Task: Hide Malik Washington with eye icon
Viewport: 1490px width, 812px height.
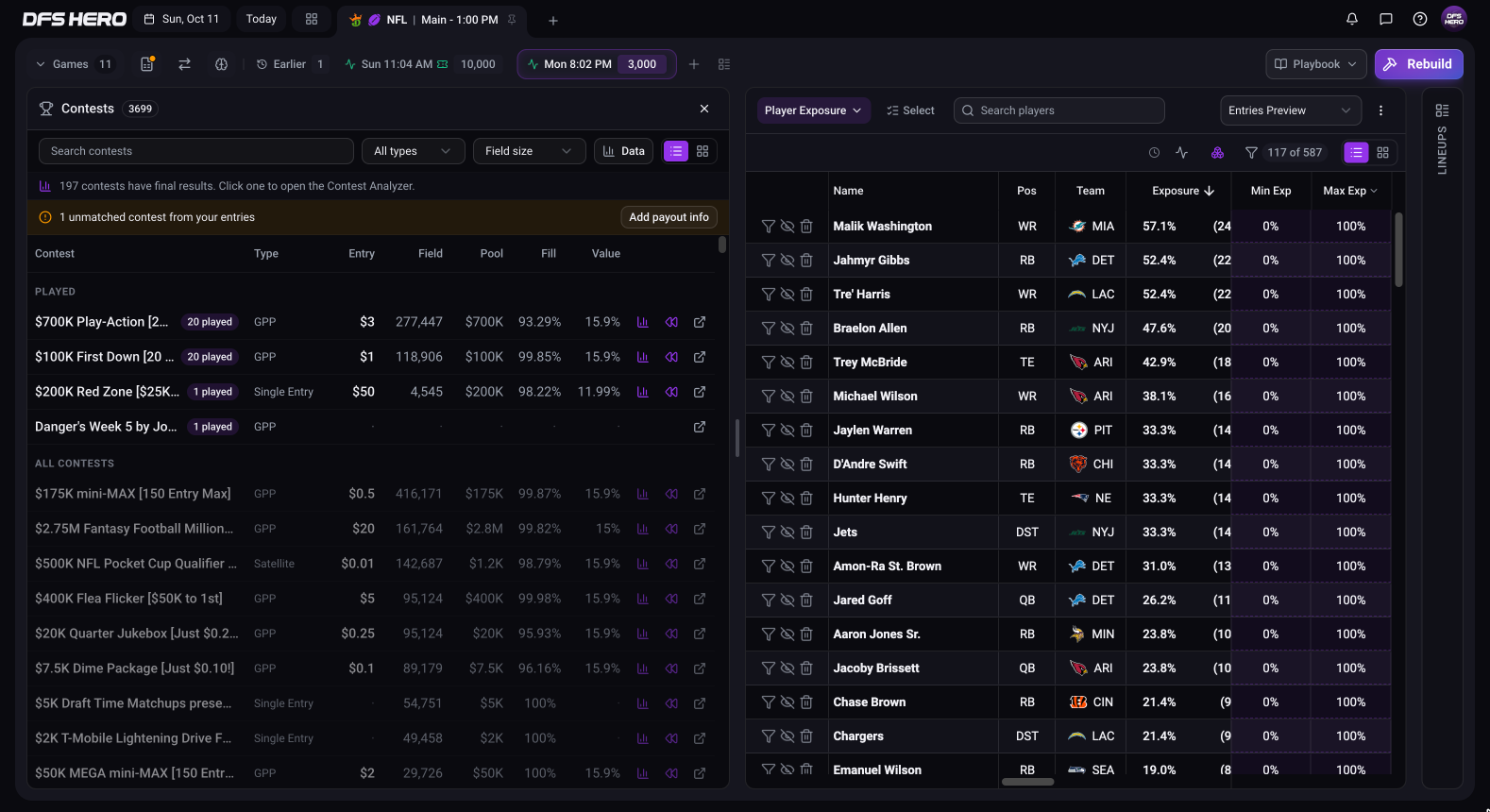Action: tap(787, 226)
